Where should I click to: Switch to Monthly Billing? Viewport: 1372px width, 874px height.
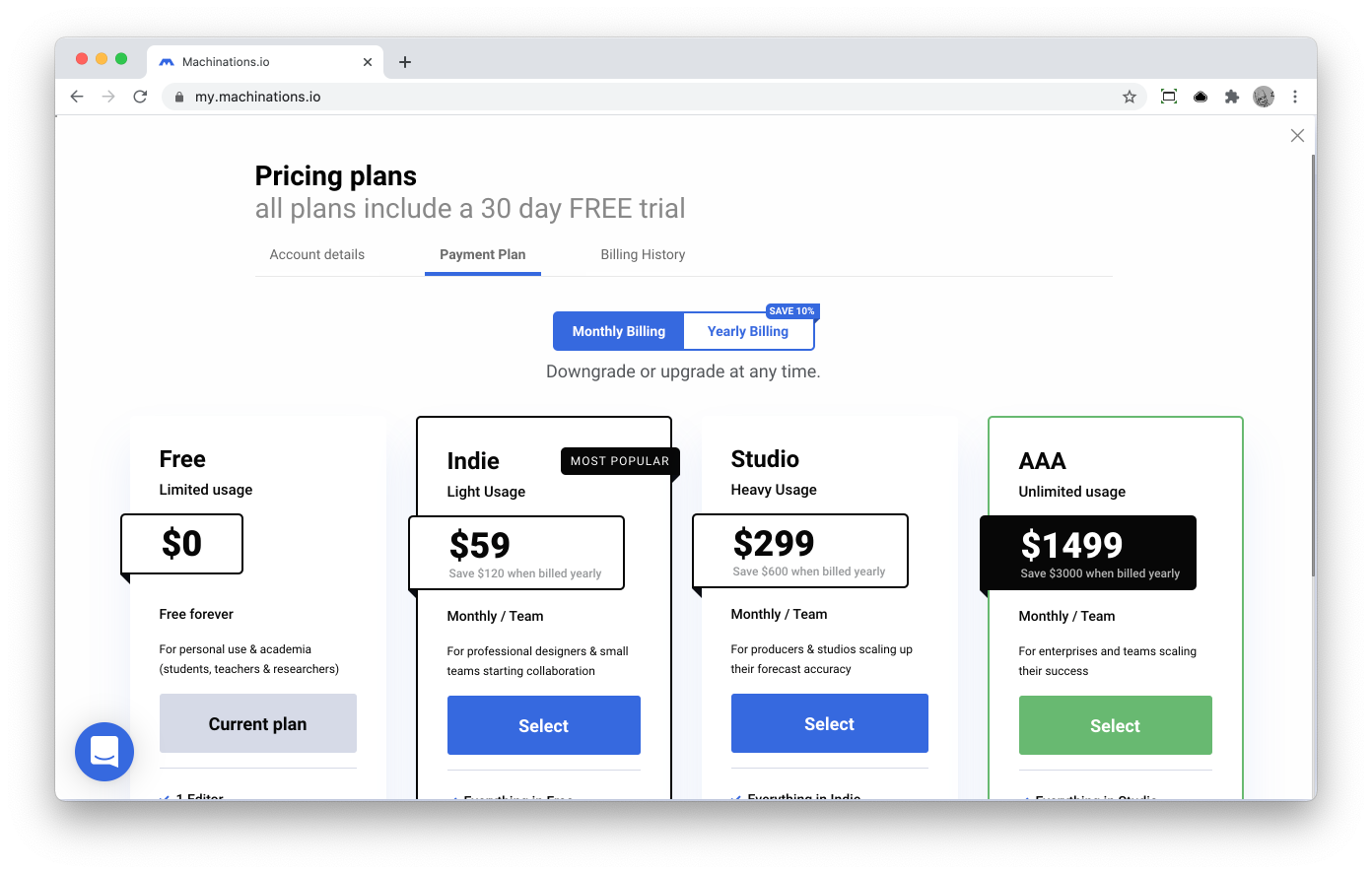619,331
